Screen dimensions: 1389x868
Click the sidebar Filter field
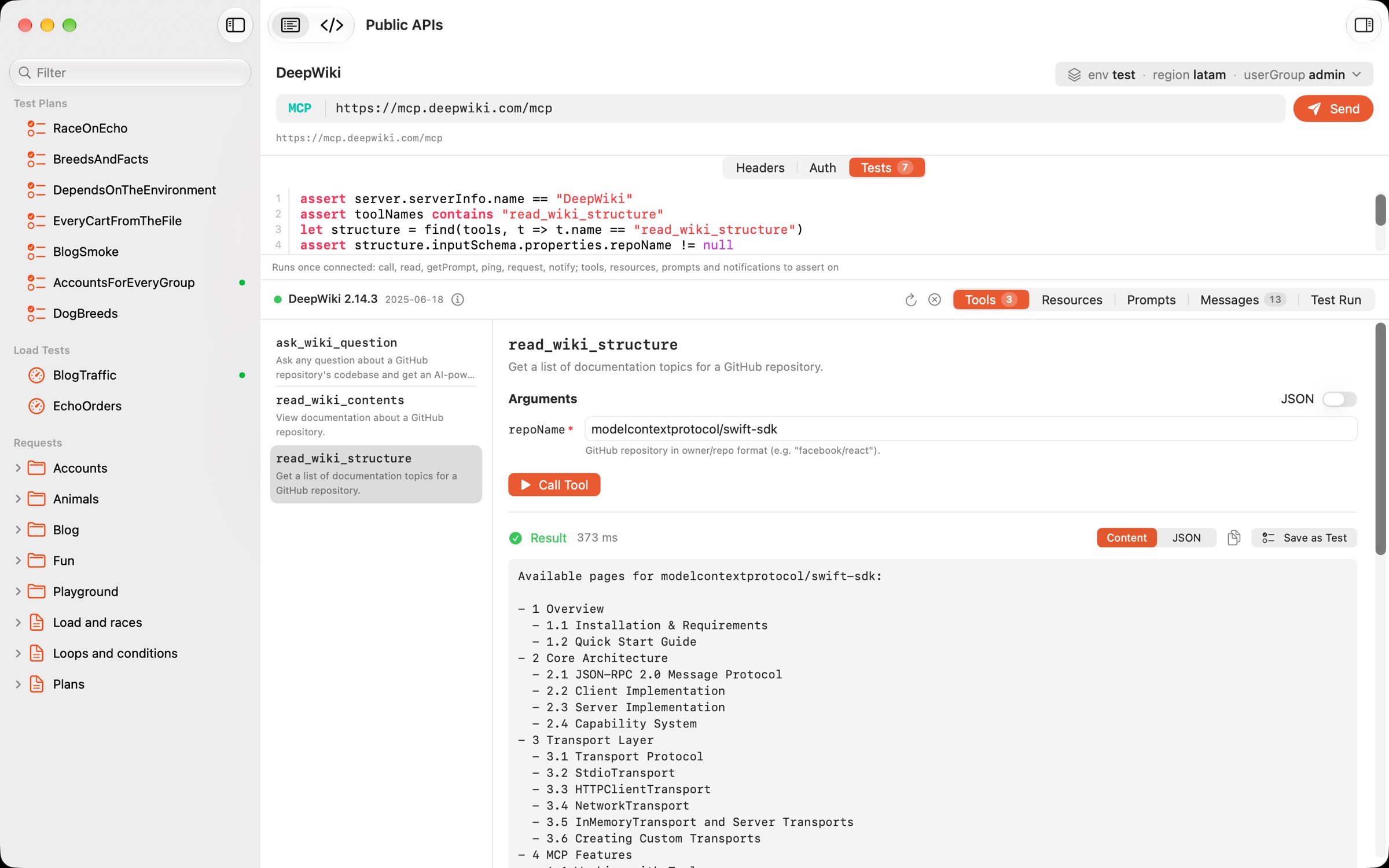(131, 72)
